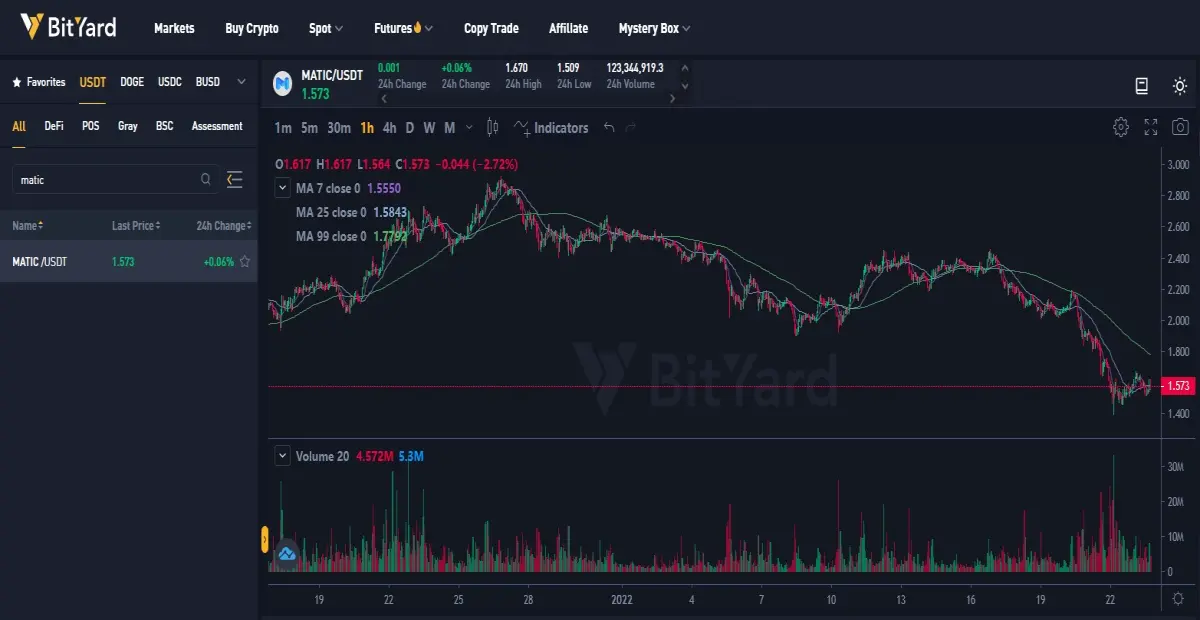Set chart interval to 4h

(390, 128)
